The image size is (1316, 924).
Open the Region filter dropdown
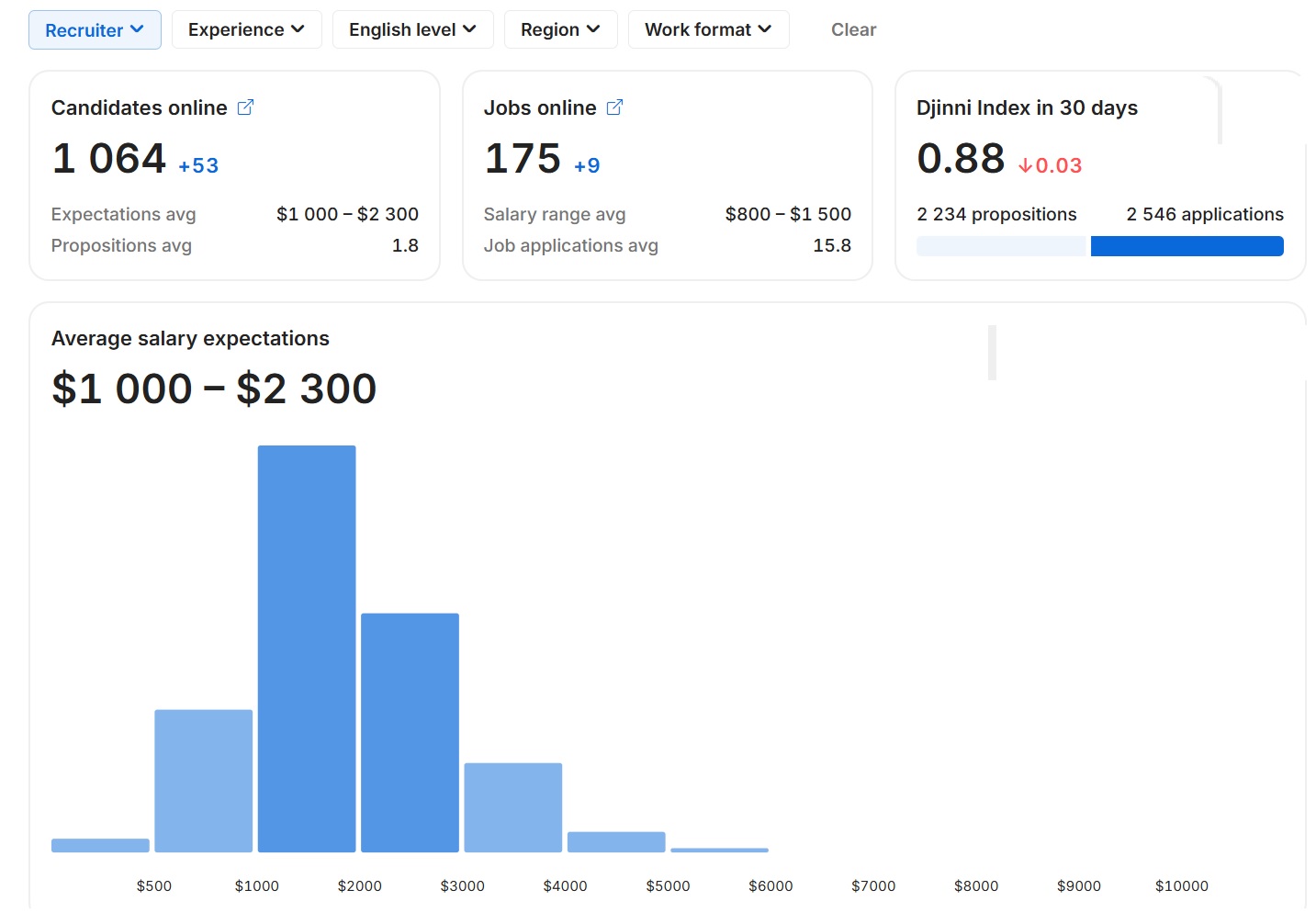(560, 30)
